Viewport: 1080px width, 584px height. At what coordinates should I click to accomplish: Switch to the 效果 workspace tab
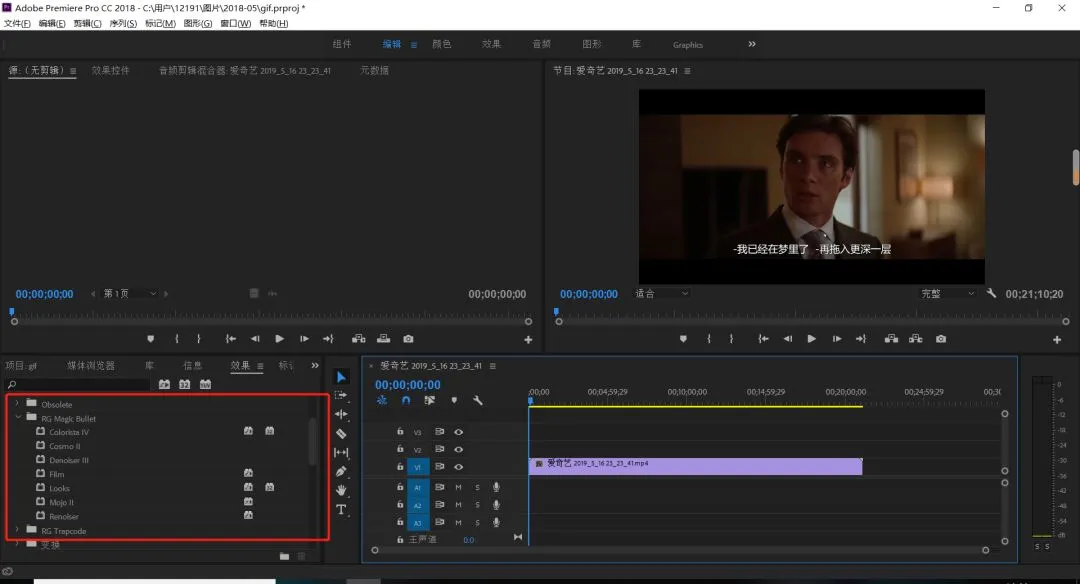[x=491, y=44]
